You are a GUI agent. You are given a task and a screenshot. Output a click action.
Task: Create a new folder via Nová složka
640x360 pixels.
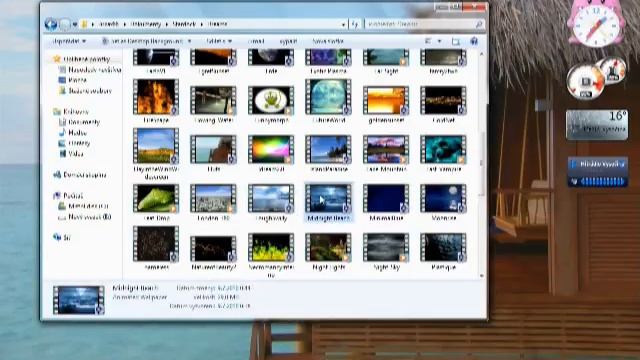point(328,41)
